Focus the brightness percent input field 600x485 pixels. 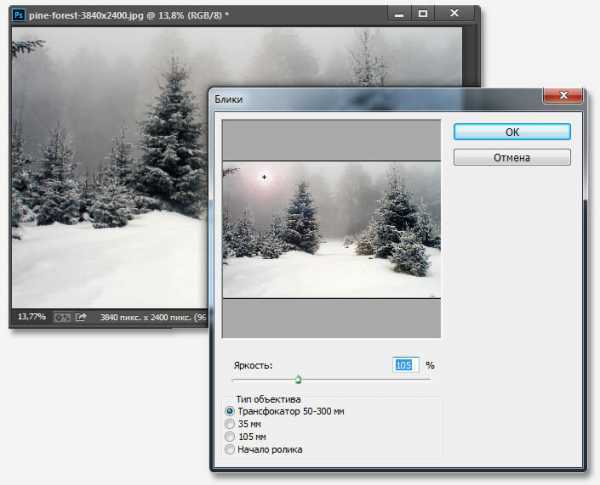point(406,365)
